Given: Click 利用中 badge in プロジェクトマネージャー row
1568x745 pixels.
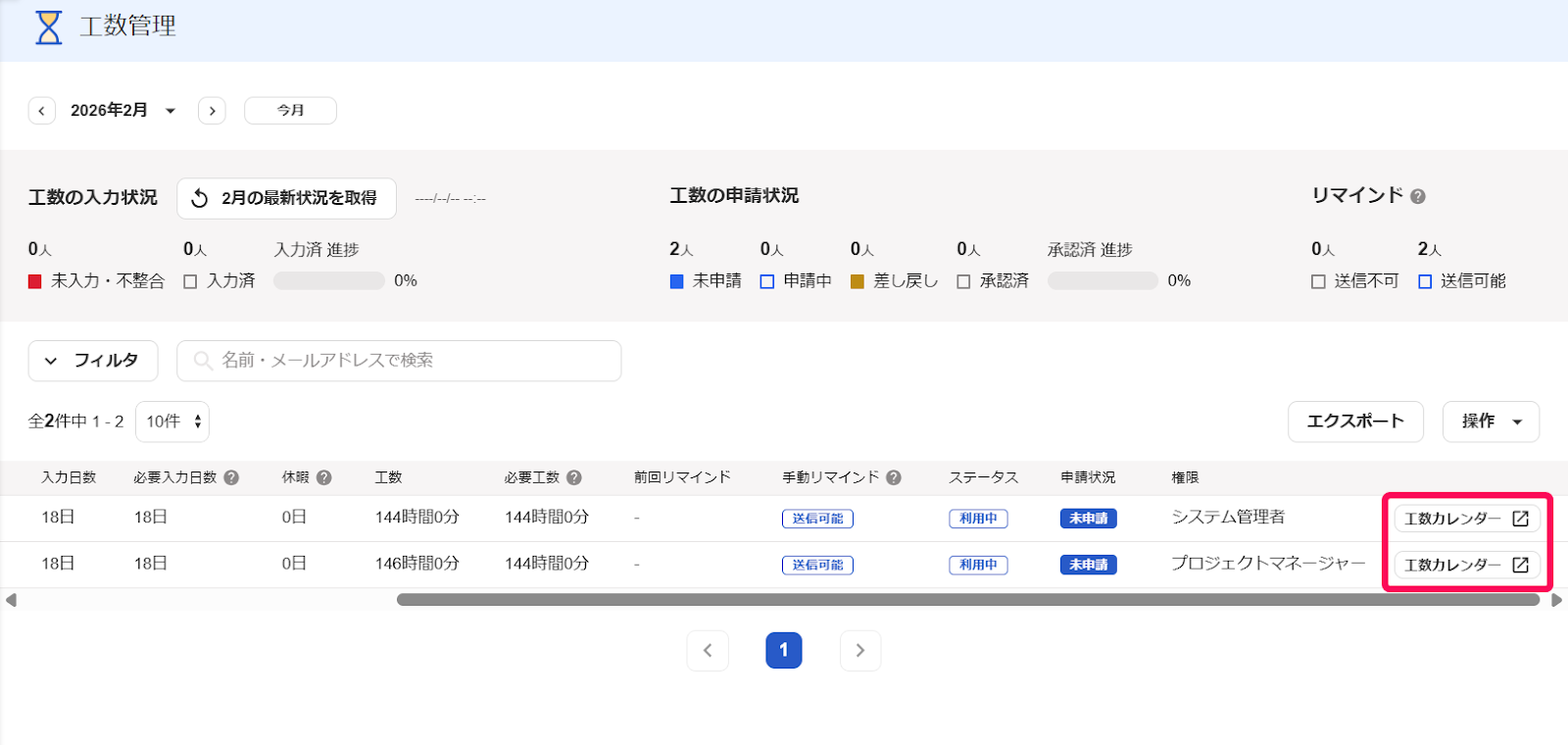Looking at the screenshot, I should [978, 565].
